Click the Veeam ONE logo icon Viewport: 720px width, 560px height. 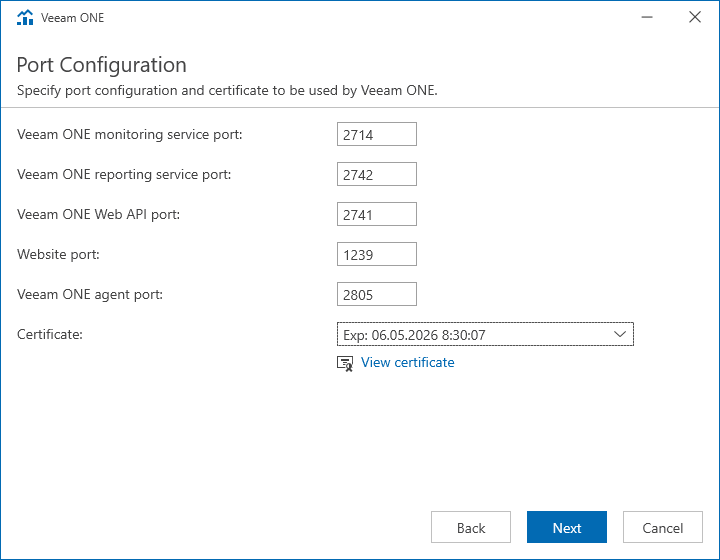click(x=25, y=17)
